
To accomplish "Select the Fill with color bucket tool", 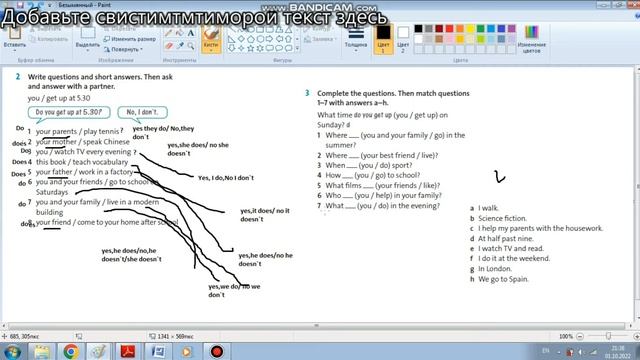I will point(179,33).
